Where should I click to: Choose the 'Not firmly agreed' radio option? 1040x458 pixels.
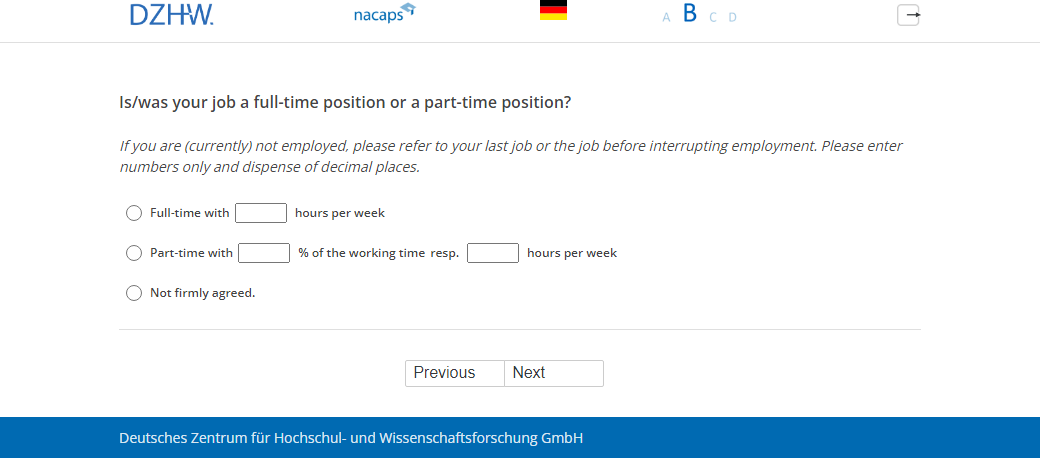134,293
